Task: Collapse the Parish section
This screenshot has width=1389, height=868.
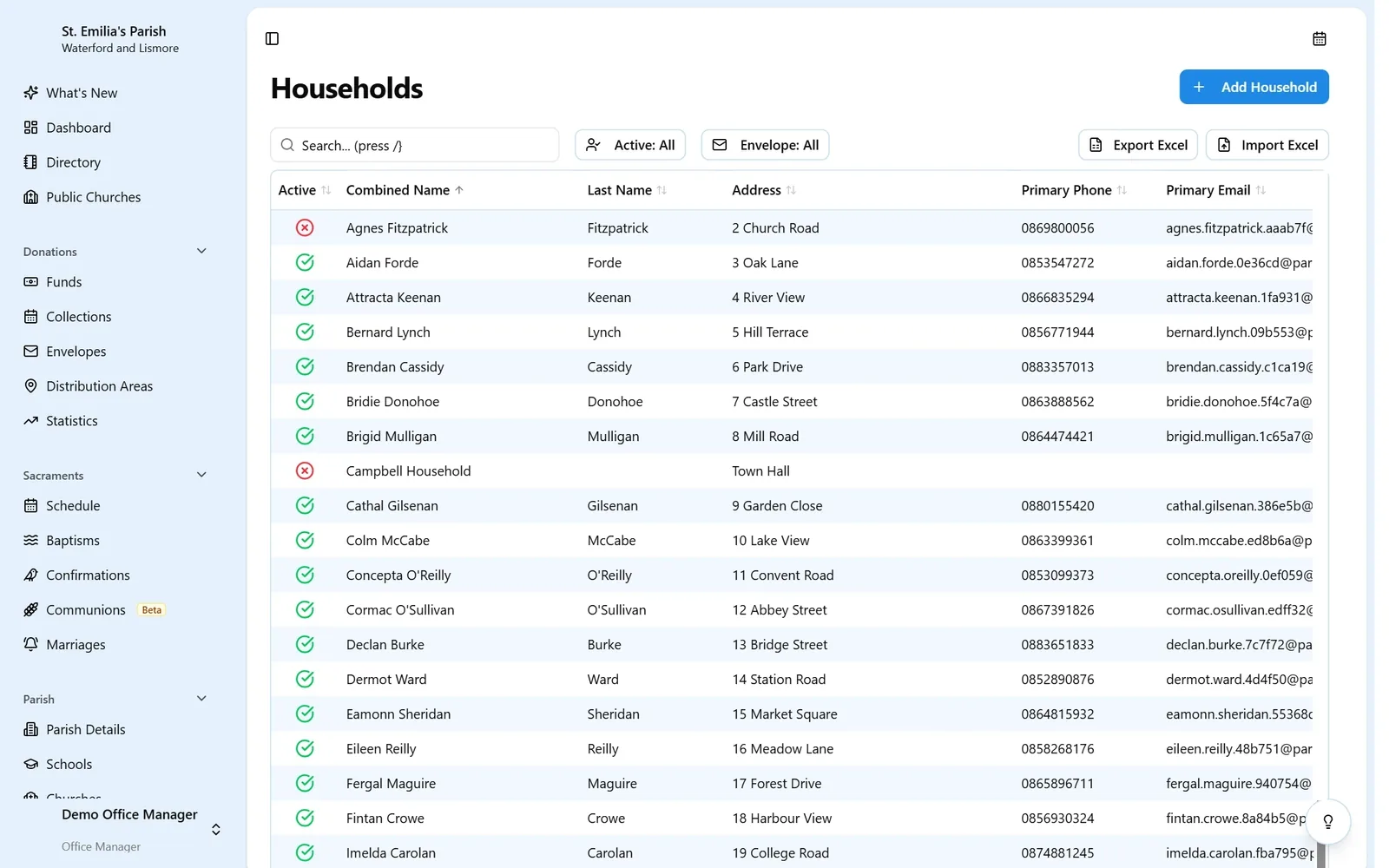Action: click(x=201, y=699)
